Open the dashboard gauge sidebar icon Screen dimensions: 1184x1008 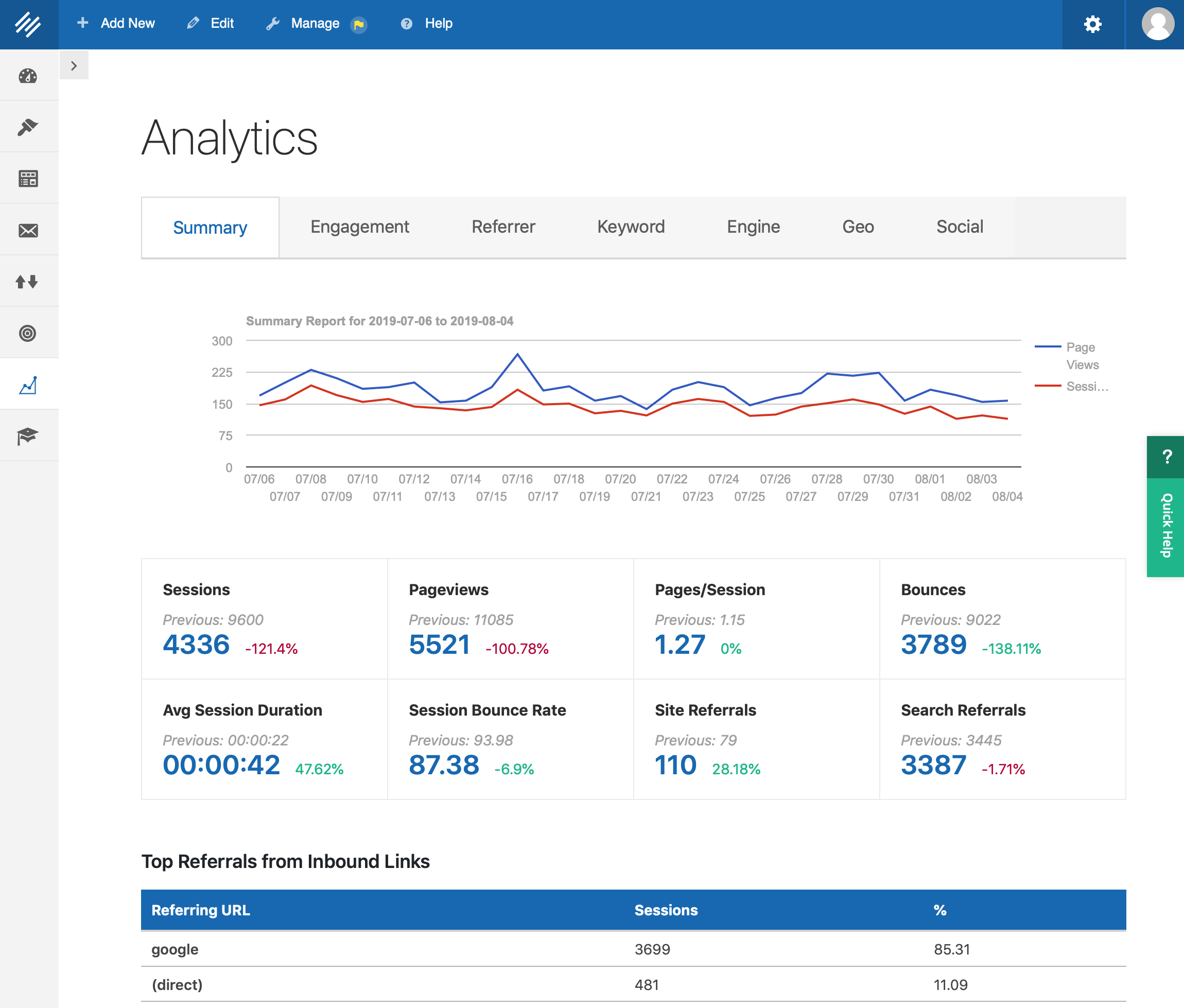28,76
